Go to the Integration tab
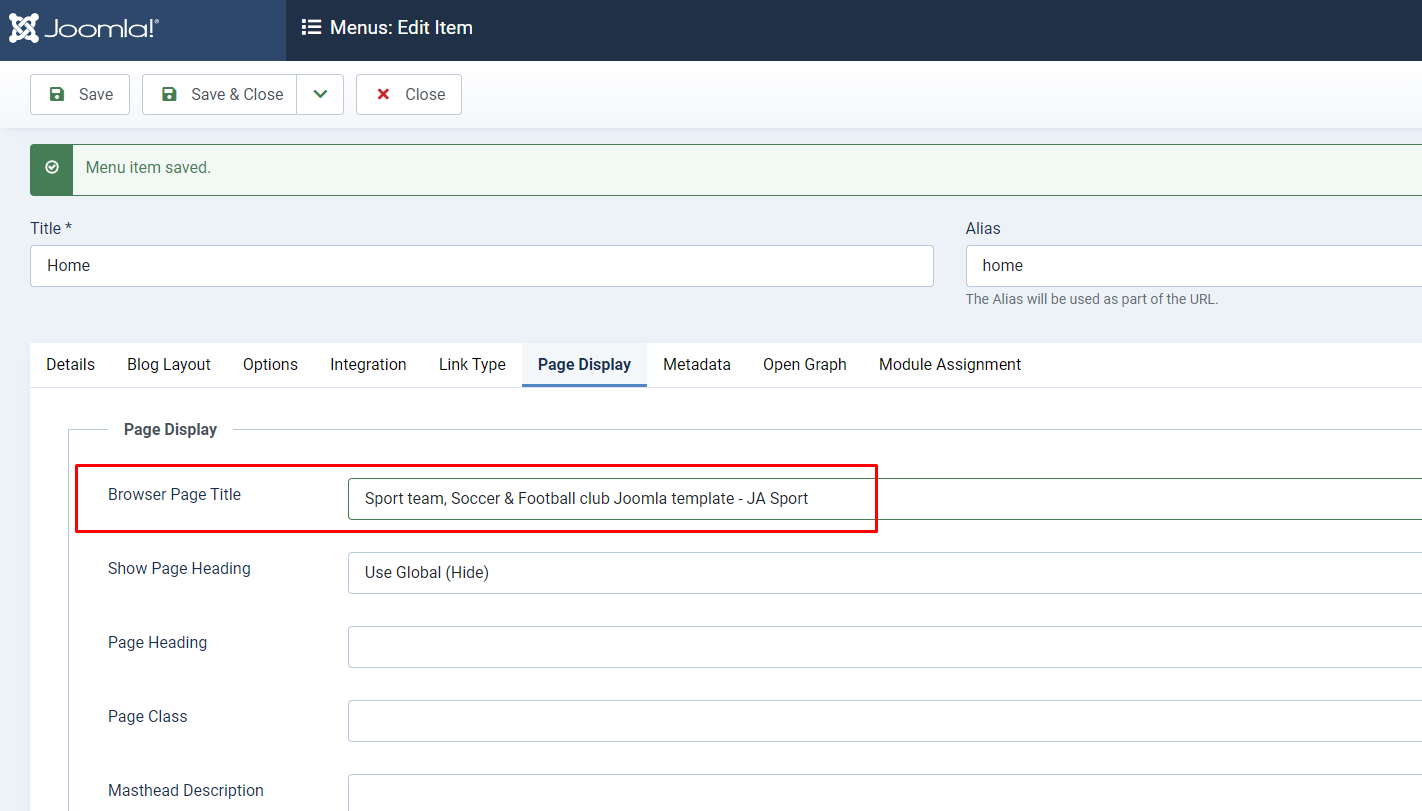 coord(368,365)
